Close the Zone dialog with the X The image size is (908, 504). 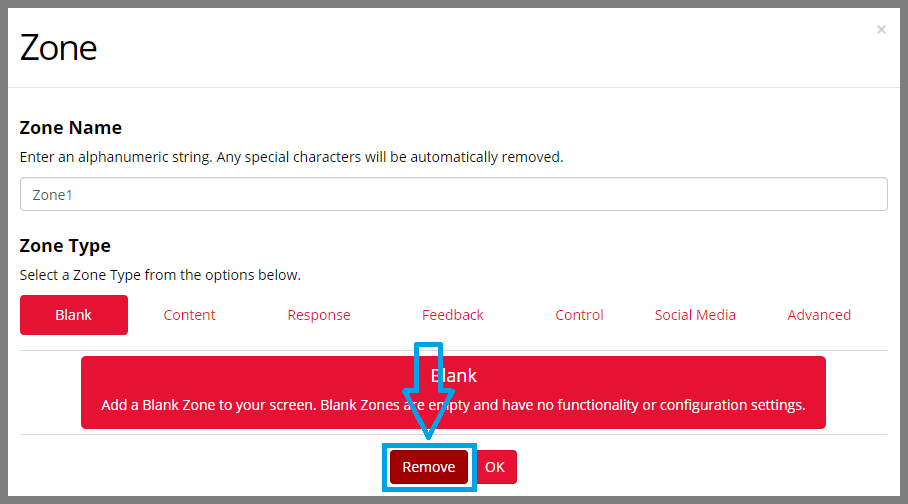click(881, 30)
